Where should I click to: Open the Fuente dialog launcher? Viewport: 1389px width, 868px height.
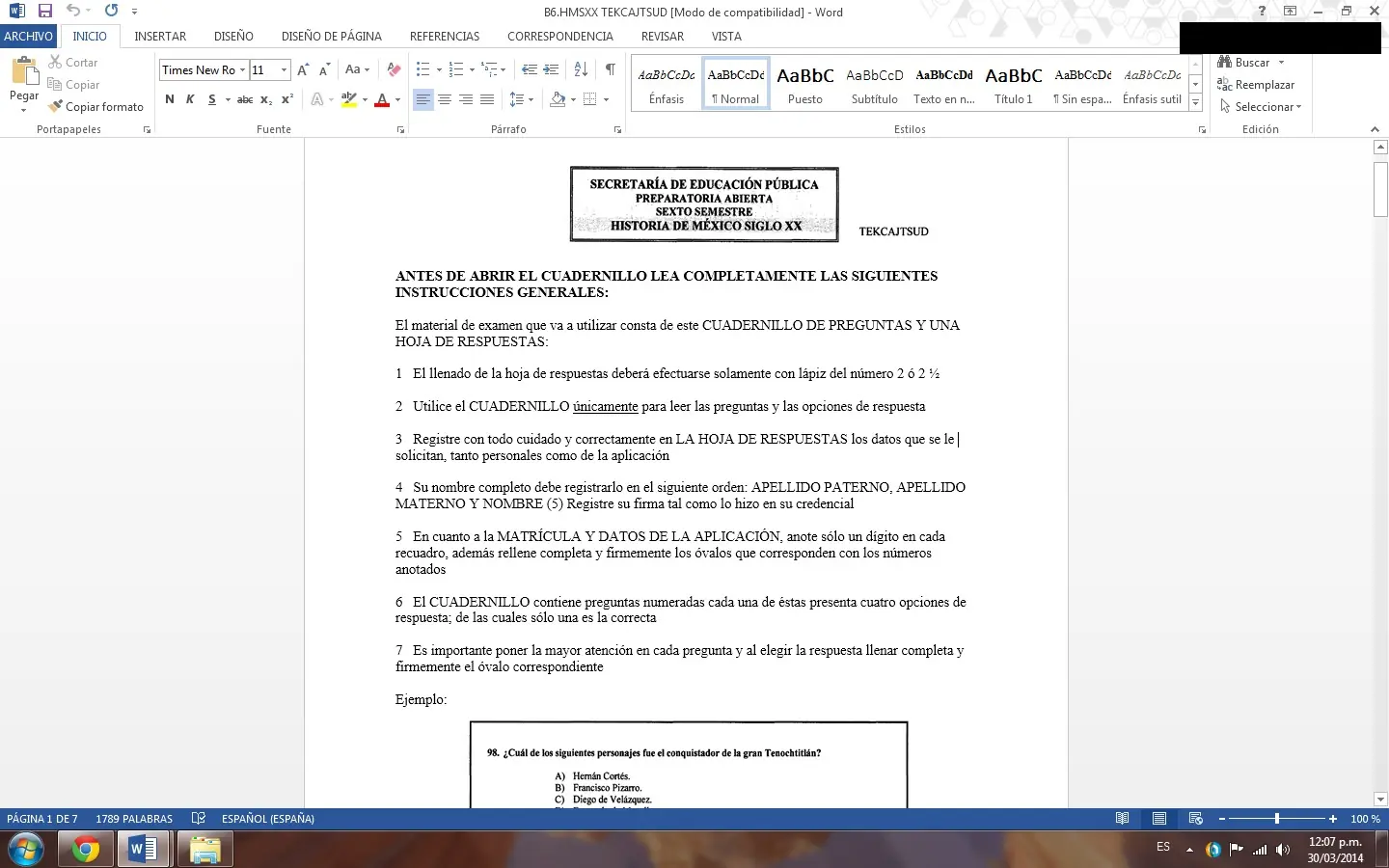pyautogui.click(x=400, y=129)
